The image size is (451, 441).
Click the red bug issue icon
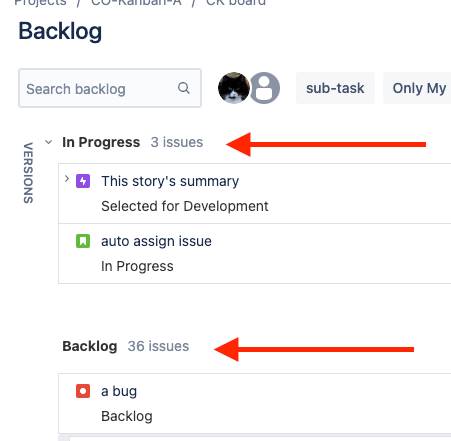(x=83, y=391)
